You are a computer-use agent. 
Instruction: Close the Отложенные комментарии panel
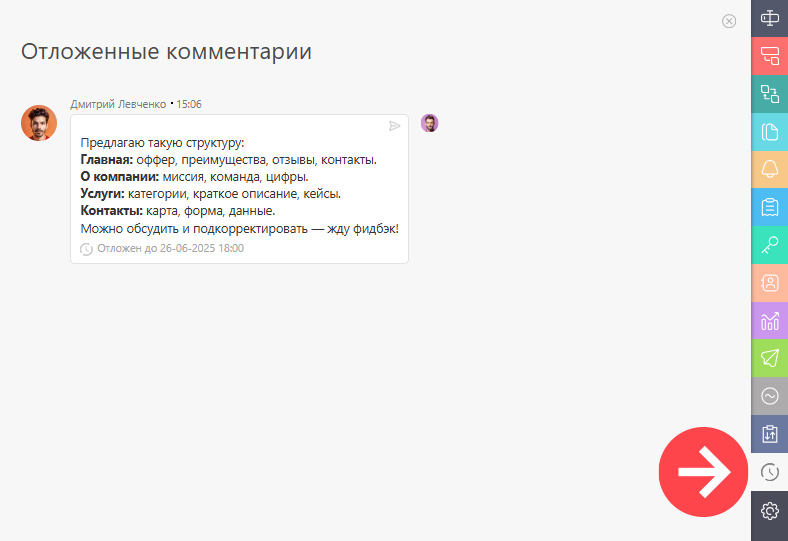coord(729,21)
